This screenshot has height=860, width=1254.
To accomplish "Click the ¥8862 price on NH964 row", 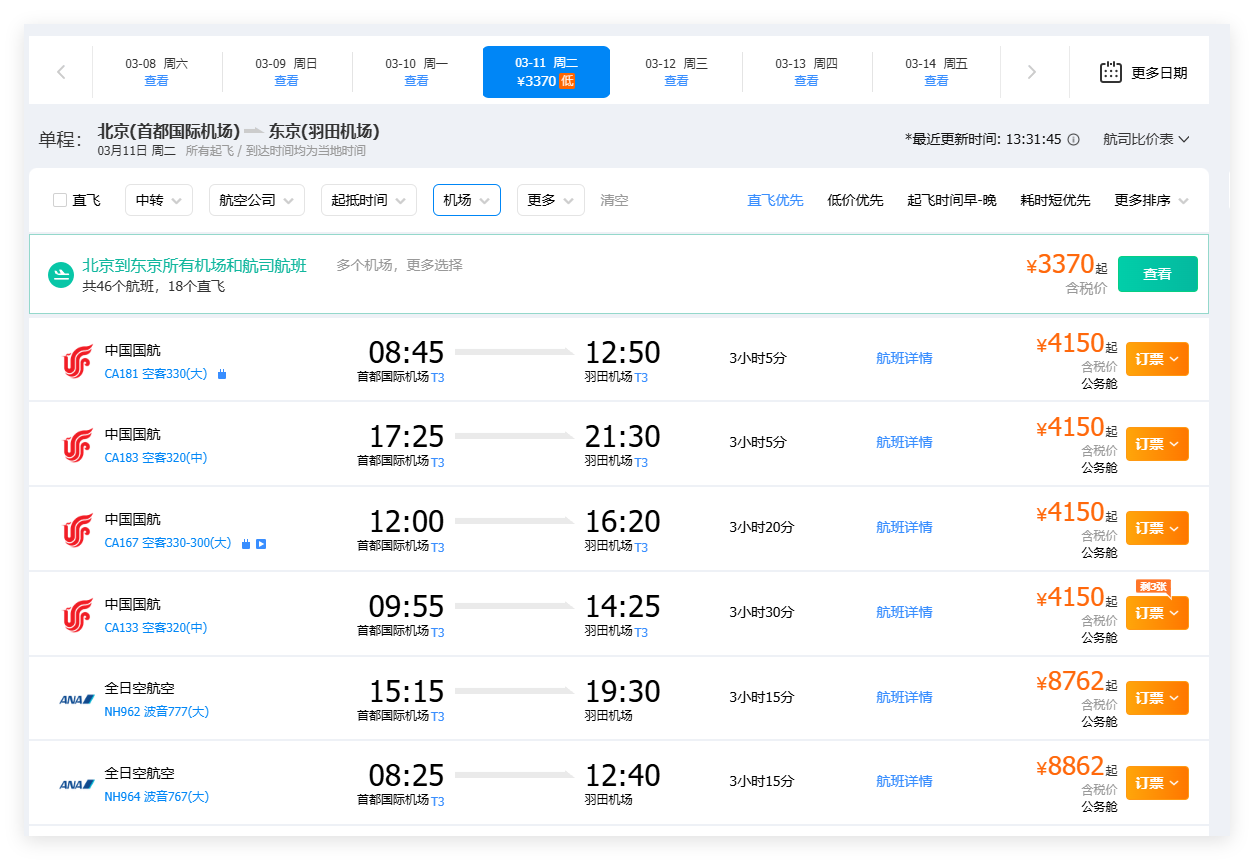I will pos(1071,767).
